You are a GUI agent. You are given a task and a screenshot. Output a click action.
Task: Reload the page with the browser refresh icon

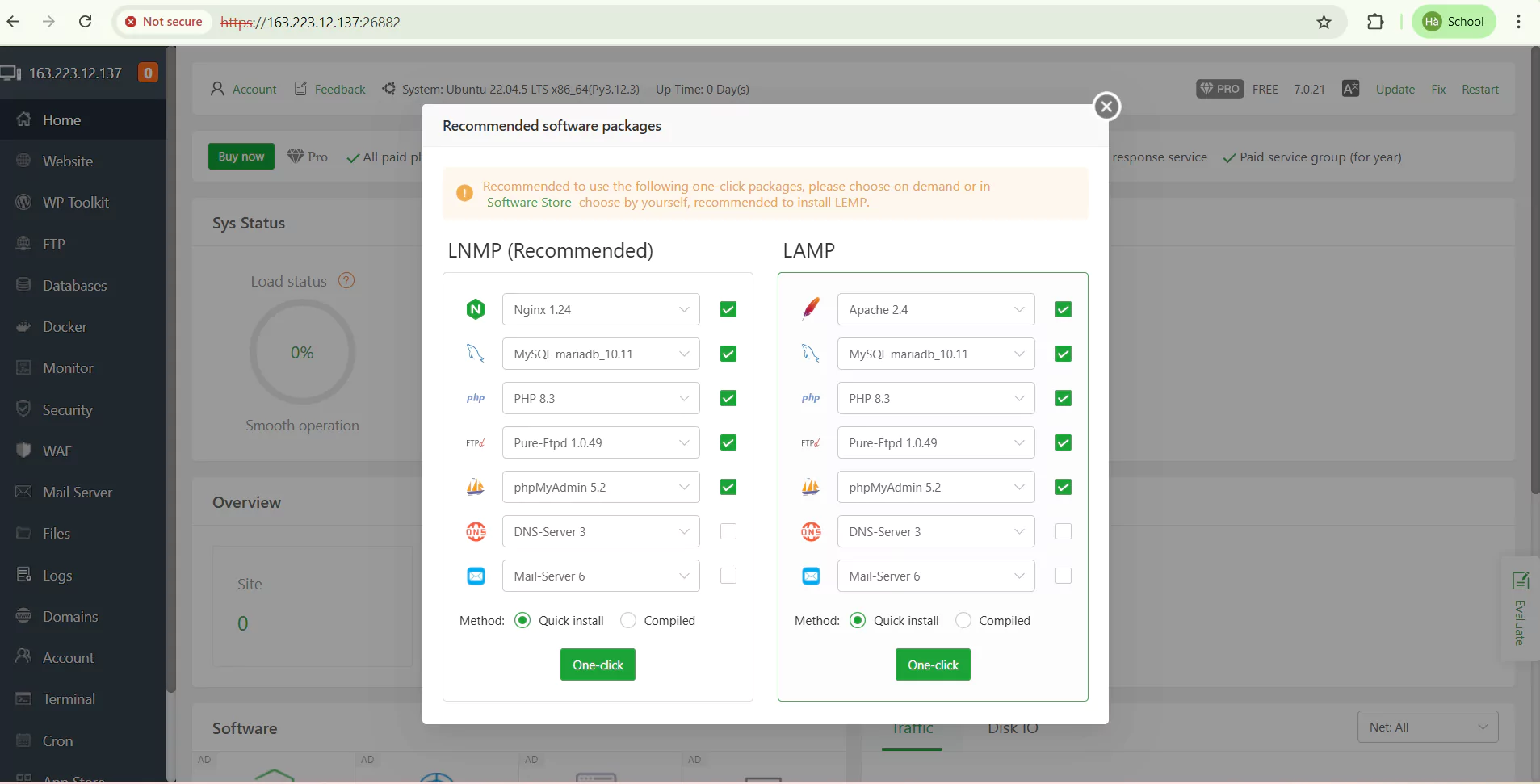[x=85, y=22]
